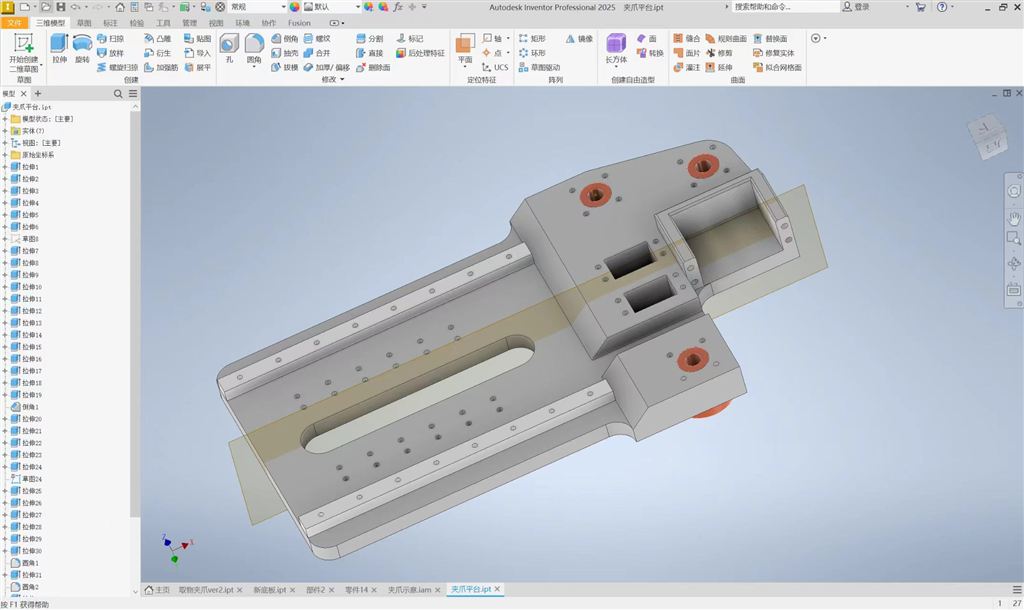Choose the 长方体 freeform box tool
Screen dimensions: 1024x610
[616, 47]
